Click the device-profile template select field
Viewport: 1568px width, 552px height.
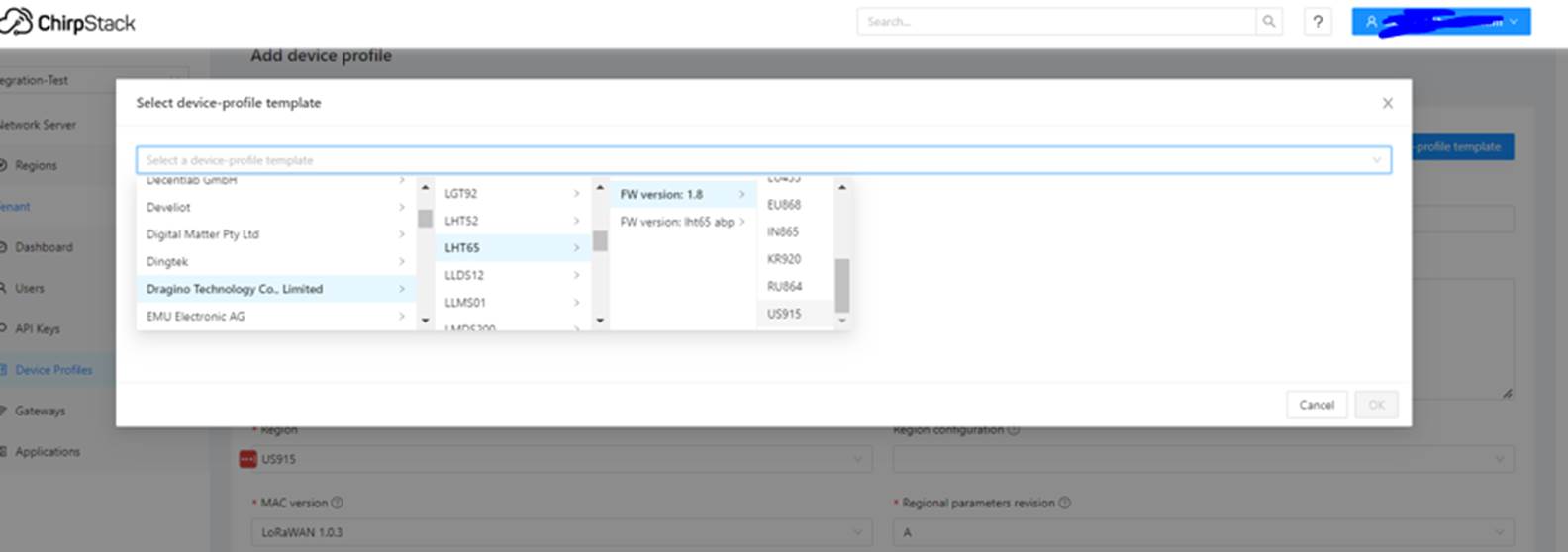click(x=763, y=160)
